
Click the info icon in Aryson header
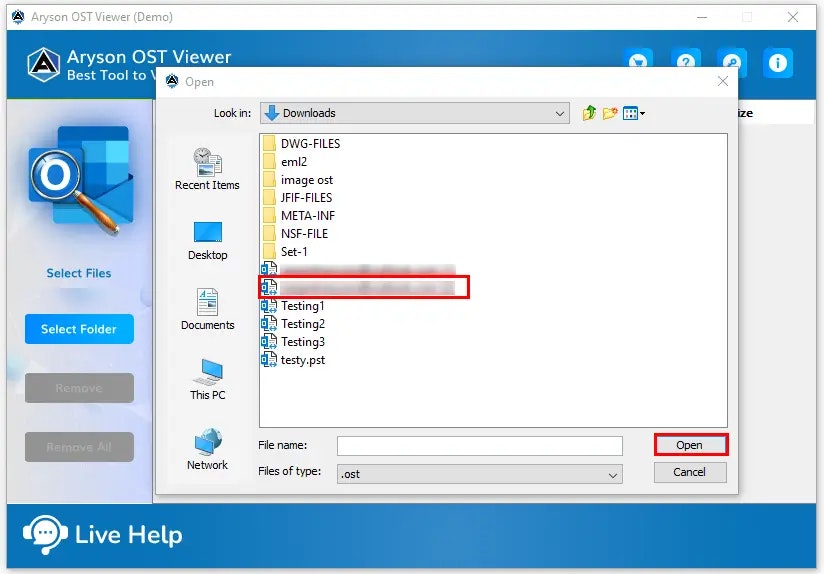click(778, 63)
